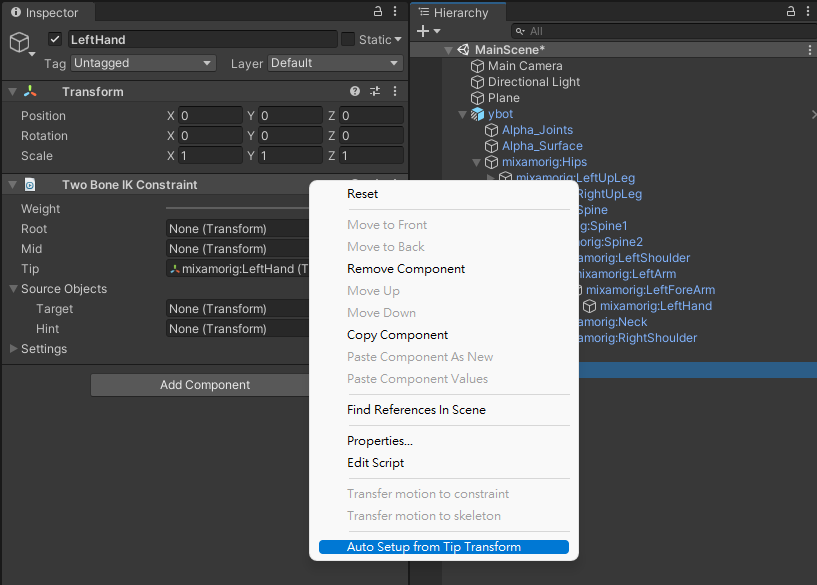Open the MainScene options three-dot menu

[809, 49]
